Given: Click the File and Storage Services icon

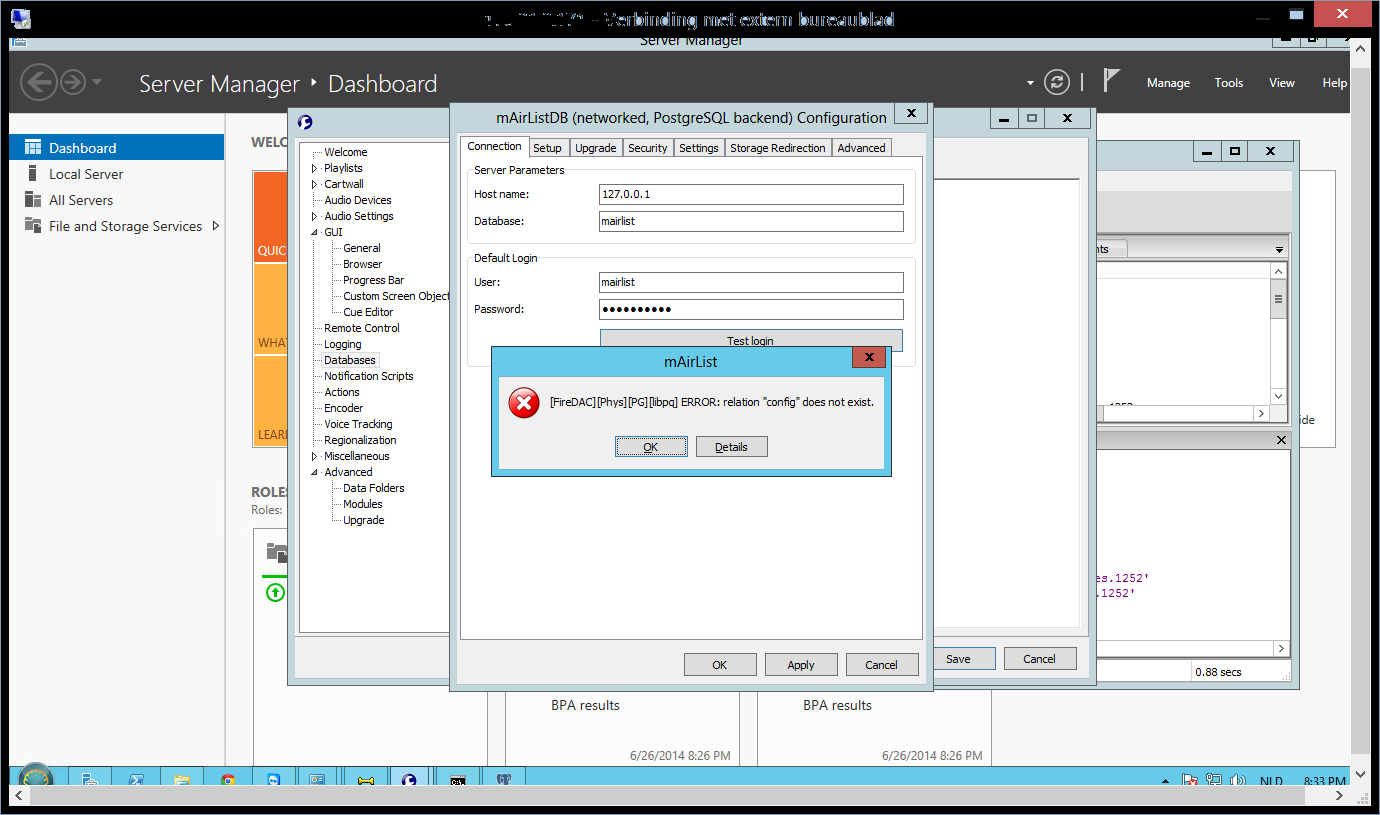Looking at the screenshot, I should (32, 226).
